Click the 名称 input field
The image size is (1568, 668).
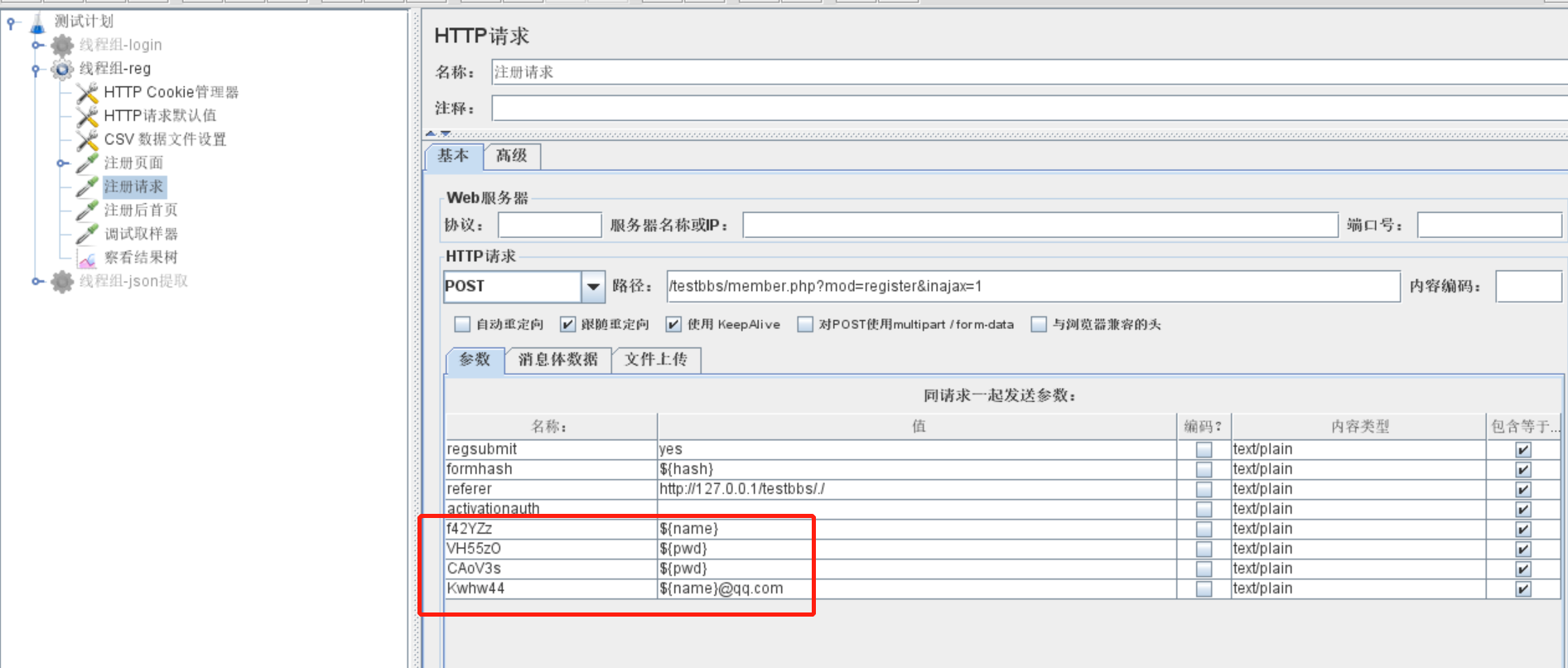point(1029,72)
